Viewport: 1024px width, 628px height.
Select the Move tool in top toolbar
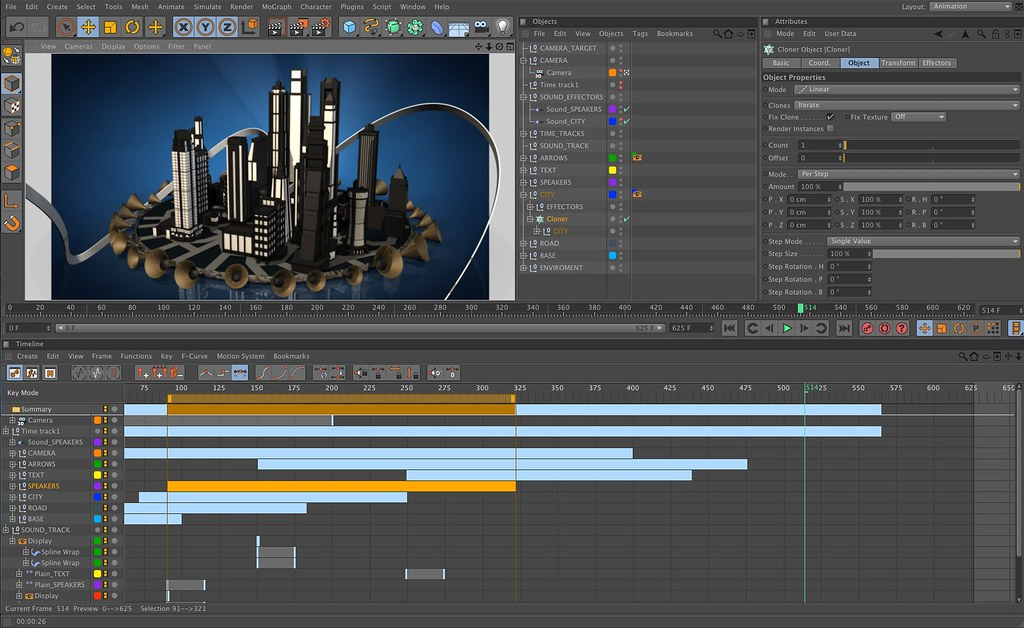point(88,27)
